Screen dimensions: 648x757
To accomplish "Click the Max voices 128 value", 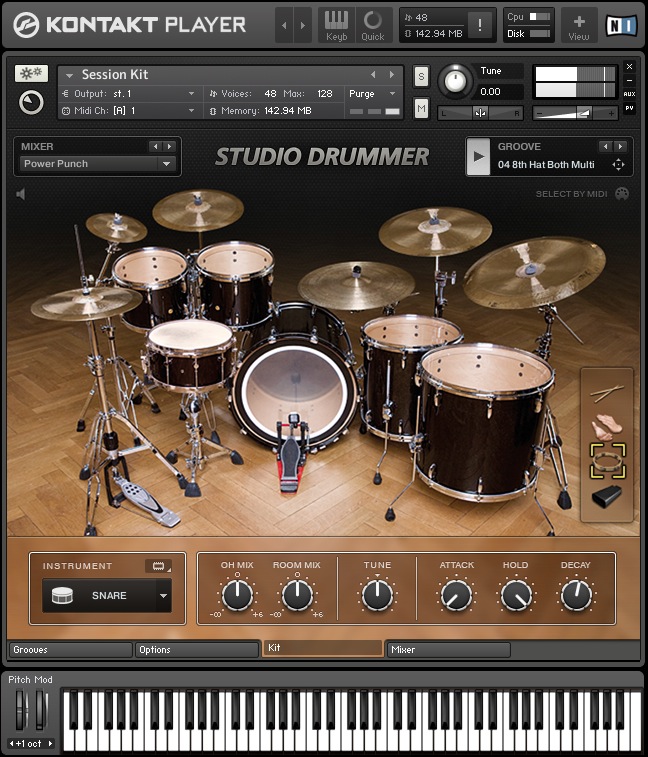I will [324, 94].
